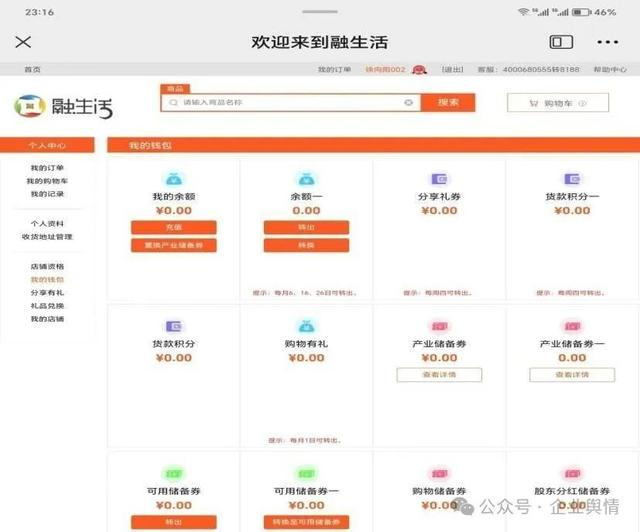Focus the 请输入商品名称 search input
The image size is (640, 532).
coord(290,102)
